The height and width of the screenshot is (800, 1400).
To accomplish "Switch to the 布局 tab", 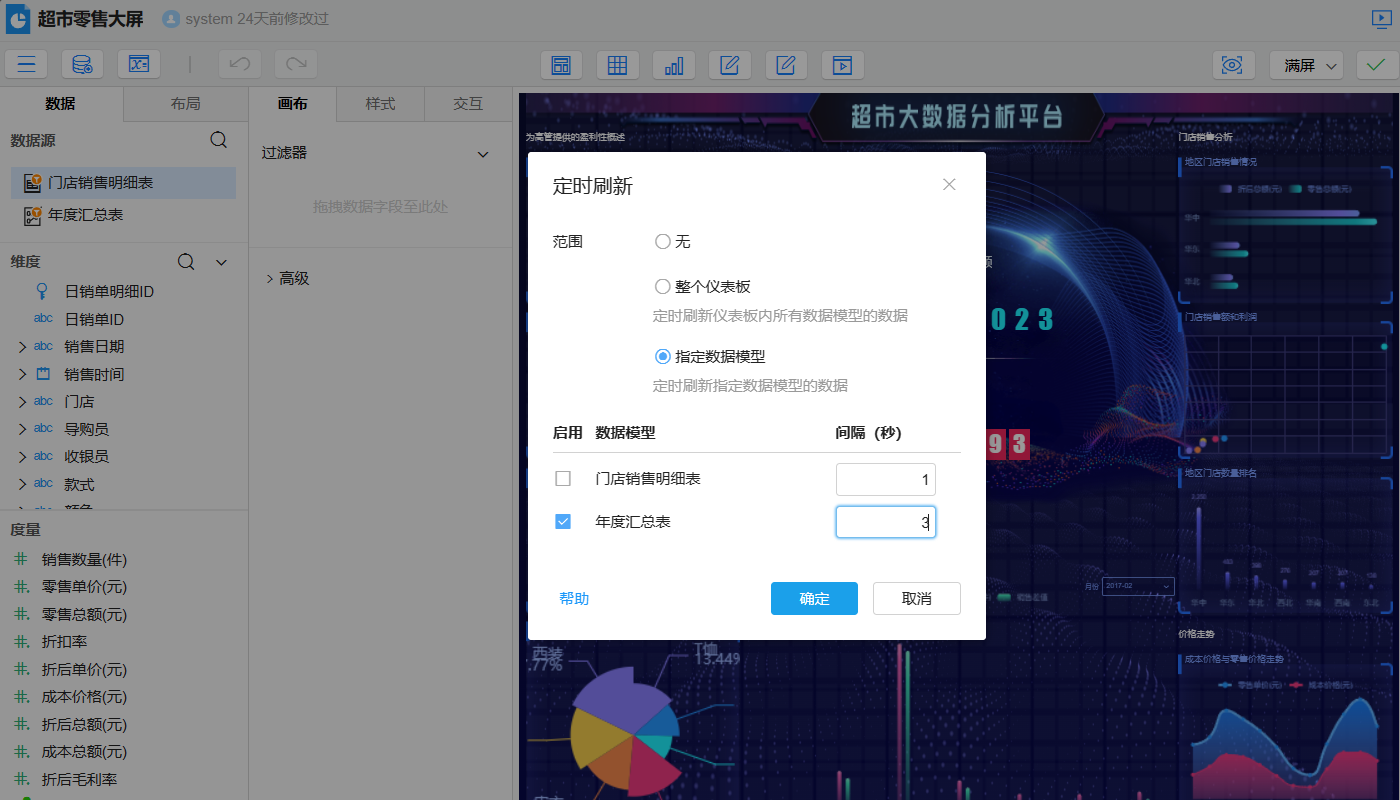I will (x=185, y=103).
